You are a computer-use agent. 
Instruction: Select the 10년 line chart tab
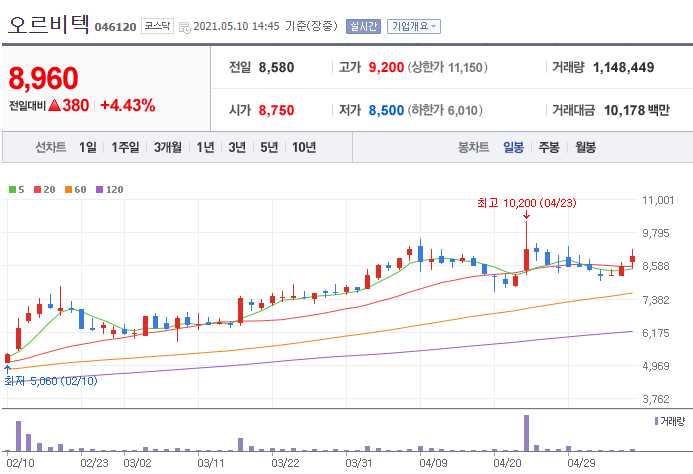pyautogui.click(x=304, y=147)
